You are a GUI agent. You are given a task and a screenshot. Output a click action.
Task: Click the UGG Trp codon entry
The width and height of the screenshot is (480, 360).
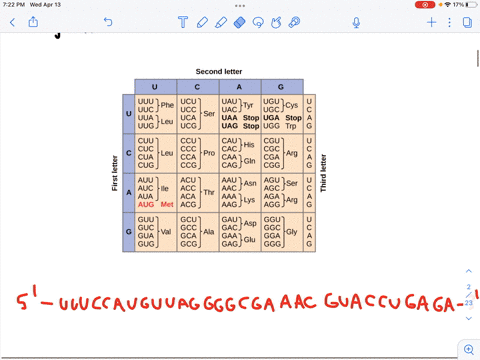point(279,126)
